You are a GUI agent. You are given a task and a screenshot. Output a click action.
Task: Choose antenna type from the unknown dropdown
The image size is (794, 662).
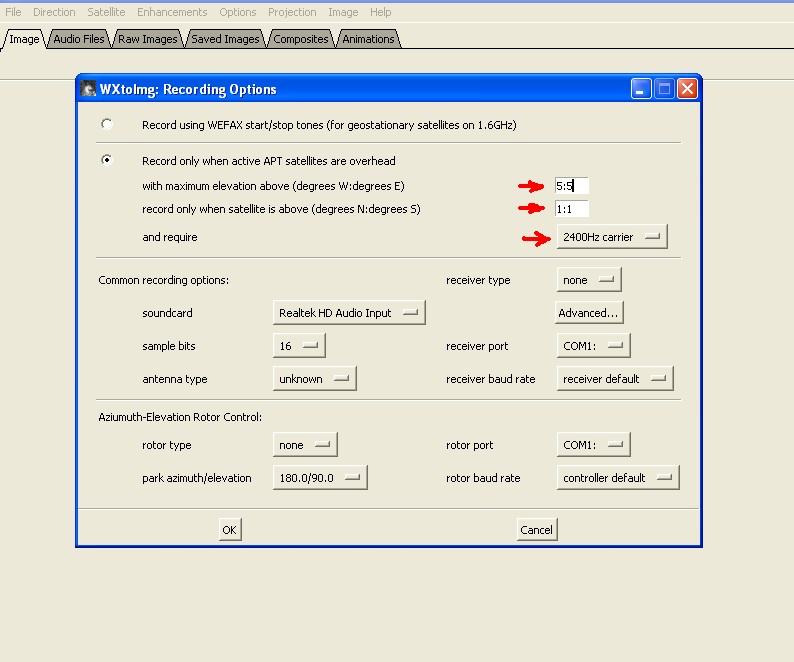(314, 378)
